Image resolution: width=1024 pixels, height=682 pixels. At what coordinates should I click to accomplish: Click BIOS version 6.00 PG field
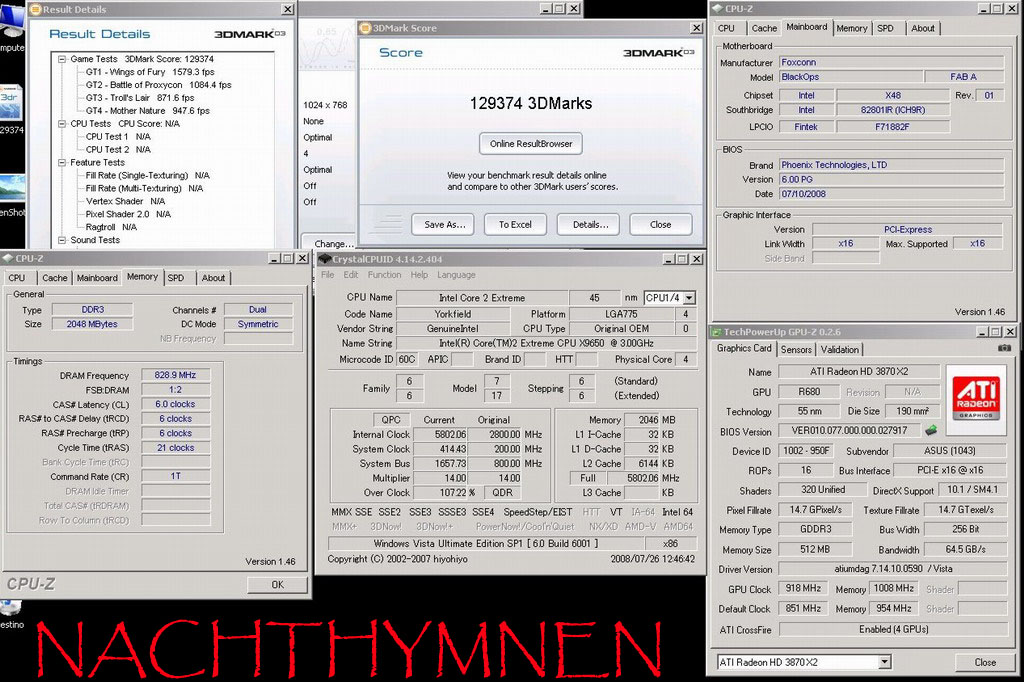point(891,179)
